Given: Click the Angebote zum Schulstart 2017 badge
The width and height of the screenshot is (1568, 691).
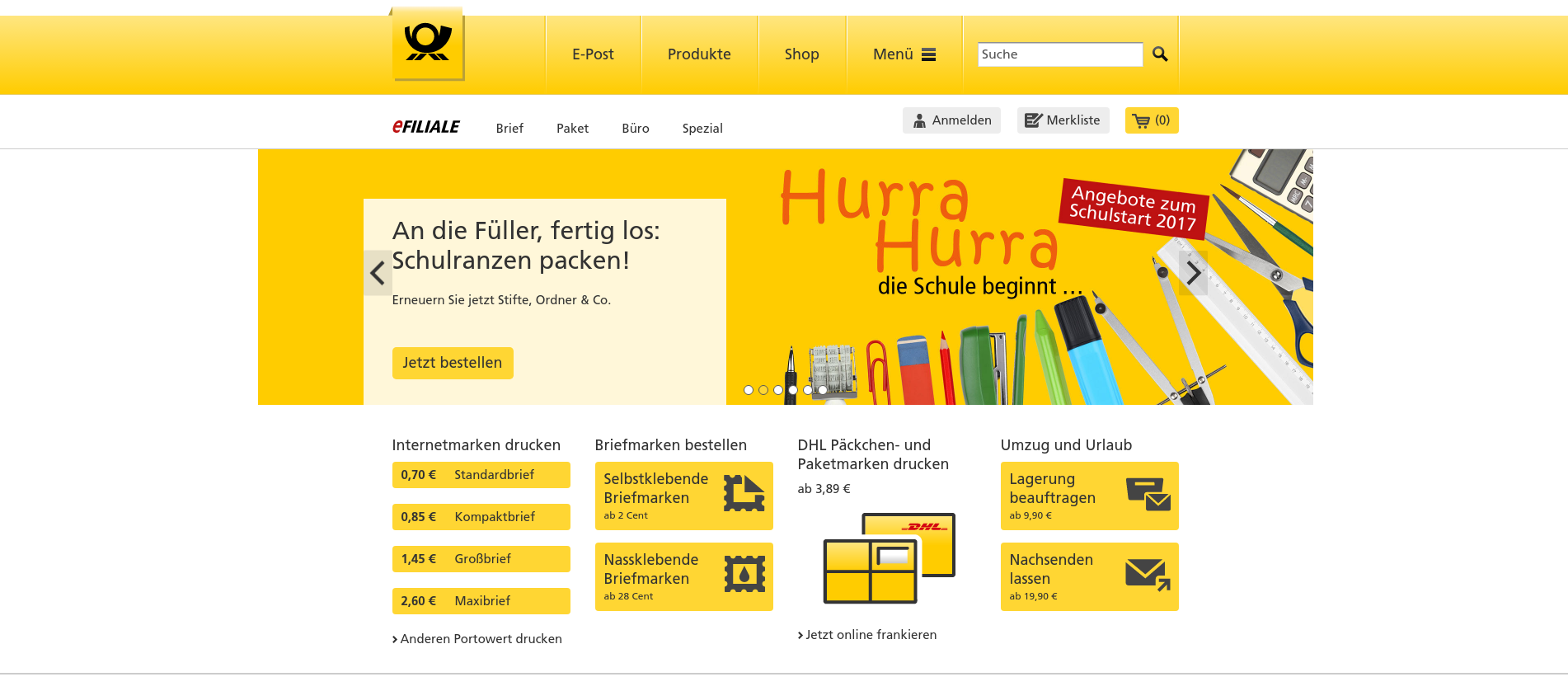Looking at the screenshot, I should [x=1134, y=208].
